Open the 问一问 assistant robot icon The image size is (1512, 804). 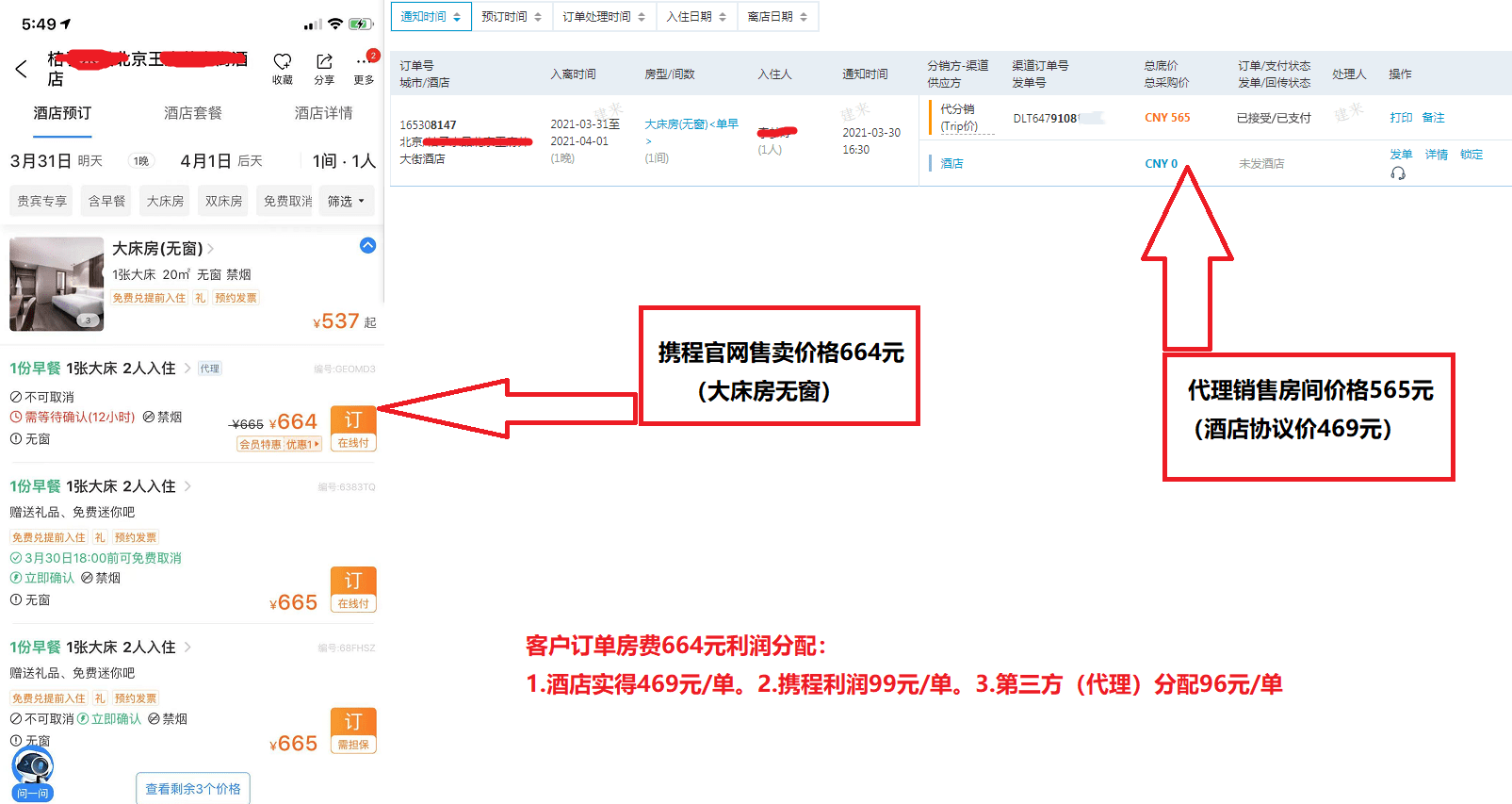[x=33, y=773]
